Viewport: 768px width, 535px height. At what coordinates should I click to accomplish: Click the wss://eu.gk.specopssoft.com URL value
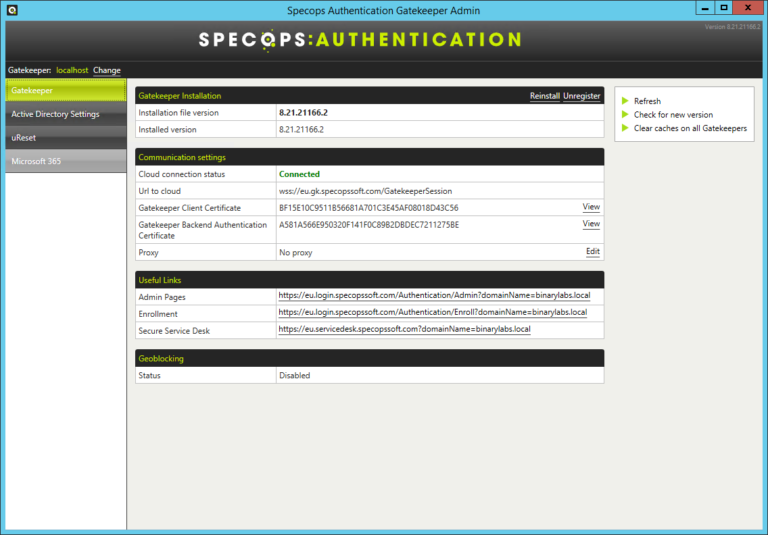point(365,191)
